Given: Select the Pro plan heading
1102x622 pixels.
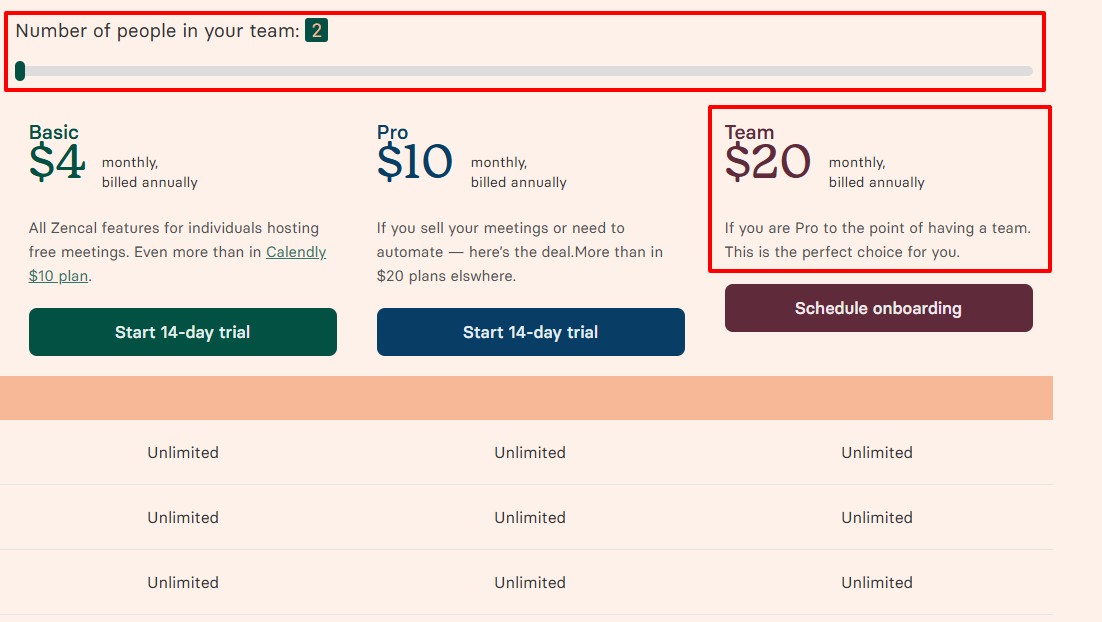Looking at the screenshot, I should (392, 131).
